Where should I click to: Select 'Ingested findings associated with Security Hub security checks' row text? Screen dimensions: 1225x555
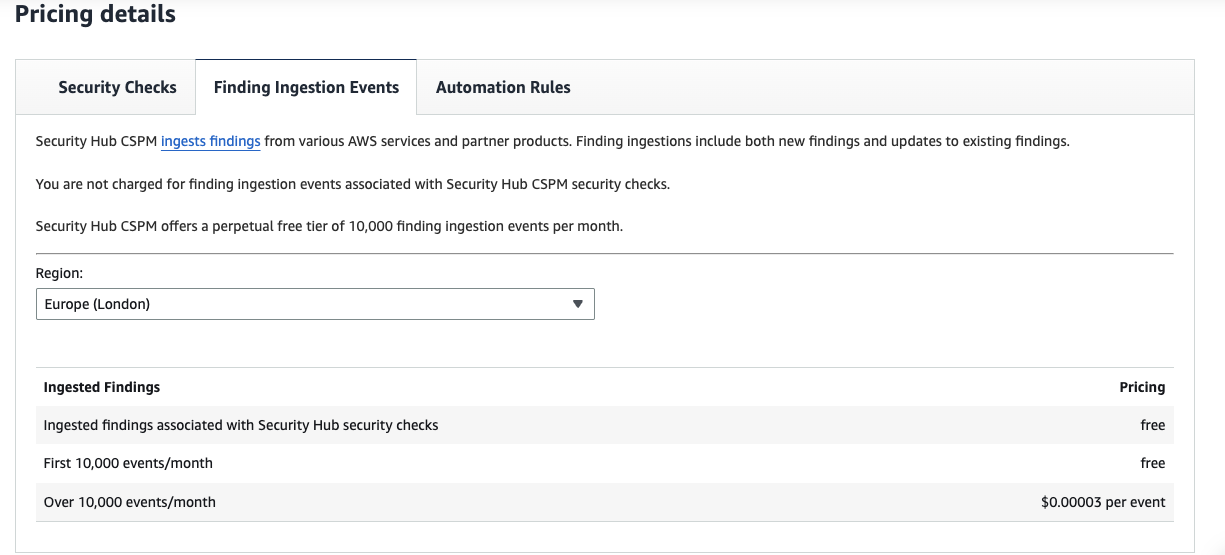pos(241,425)
